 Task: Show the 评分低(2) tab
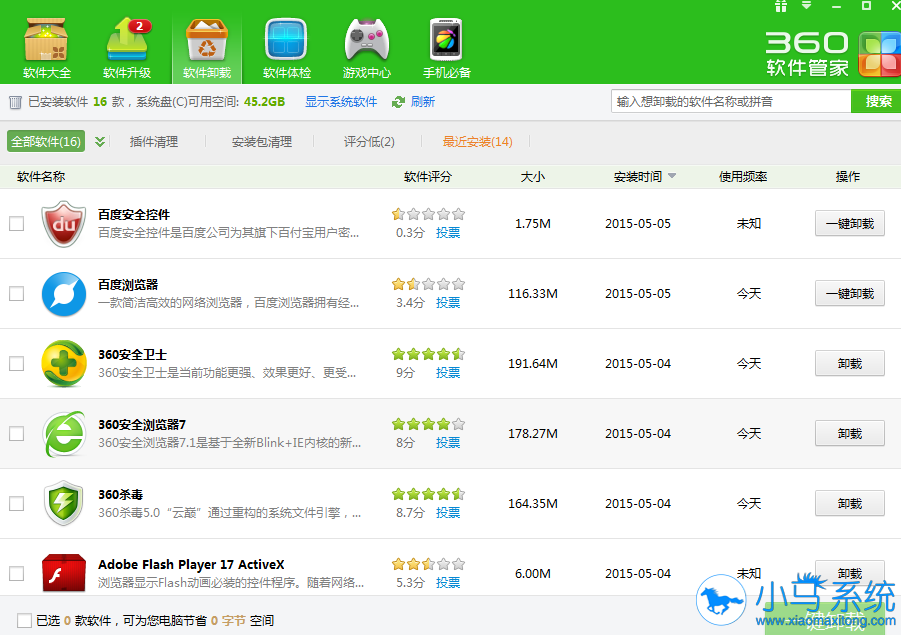coord(369,141)
